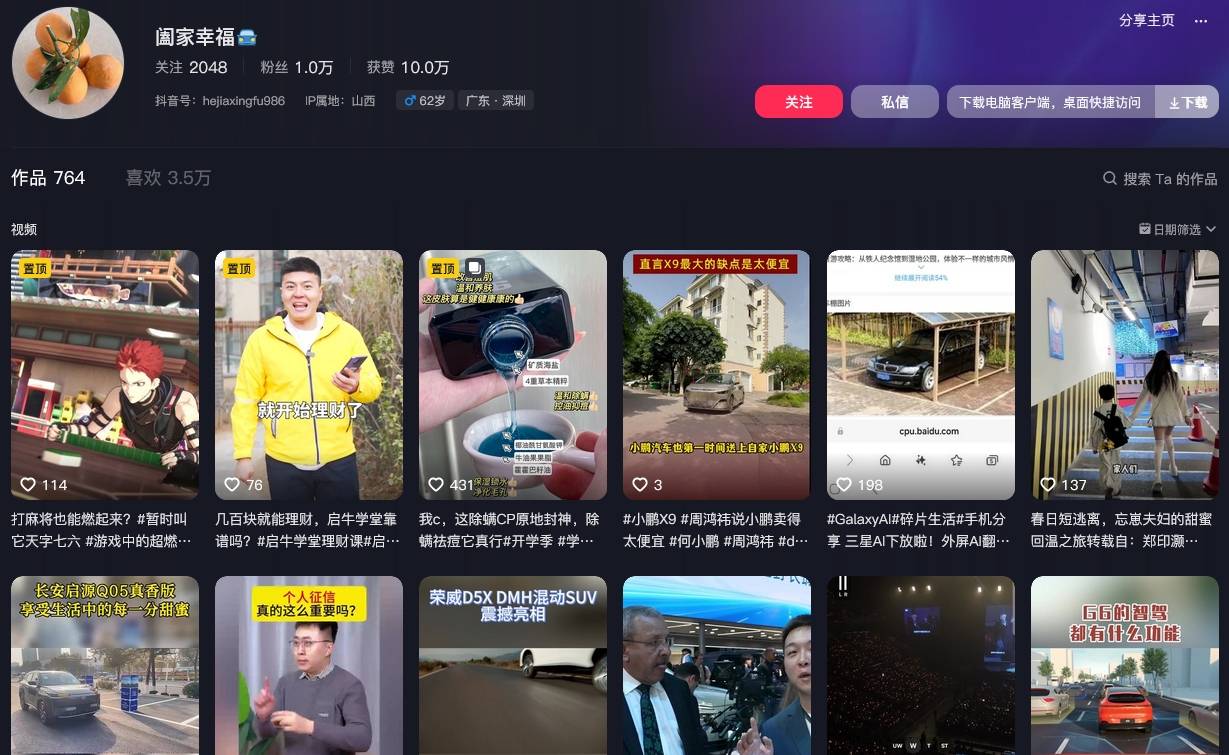Open the 个人征信真的这么重要吗 video
The image size is (1229, 755).
click(x=309, y=665)
